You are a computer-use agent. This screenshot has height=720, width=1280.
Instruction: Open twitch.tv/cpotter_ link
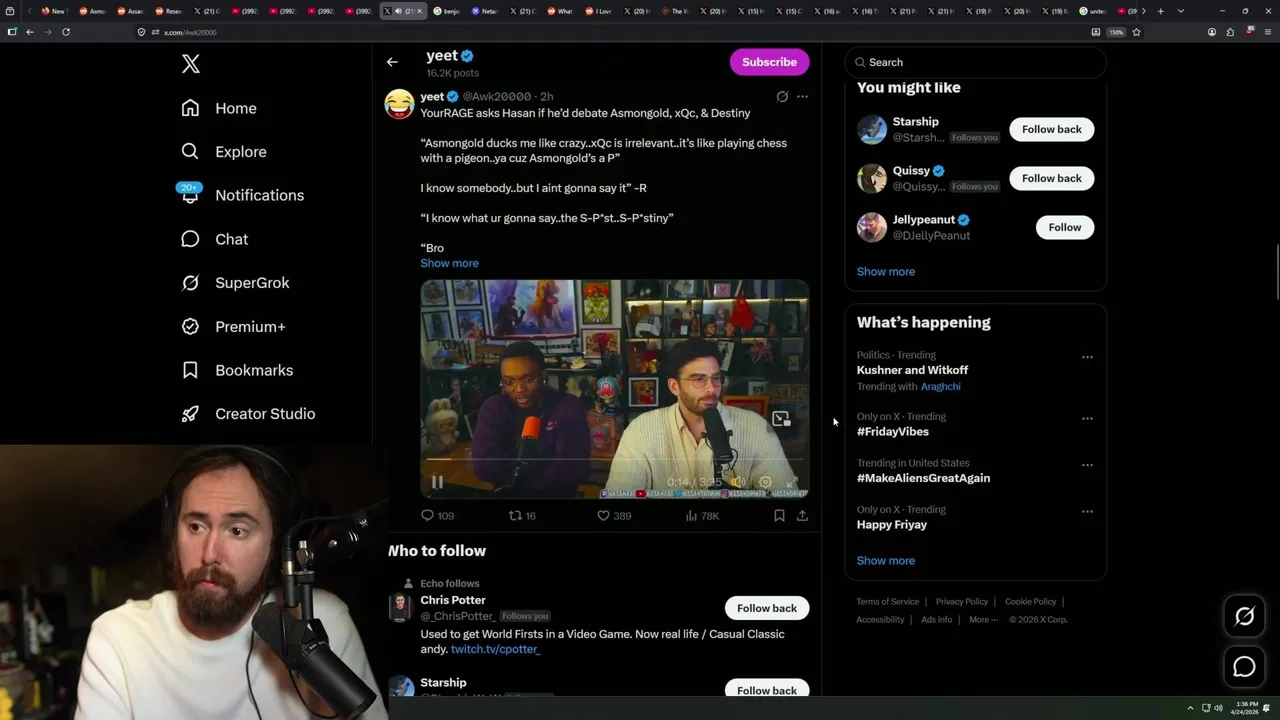[x=495, y=650]
